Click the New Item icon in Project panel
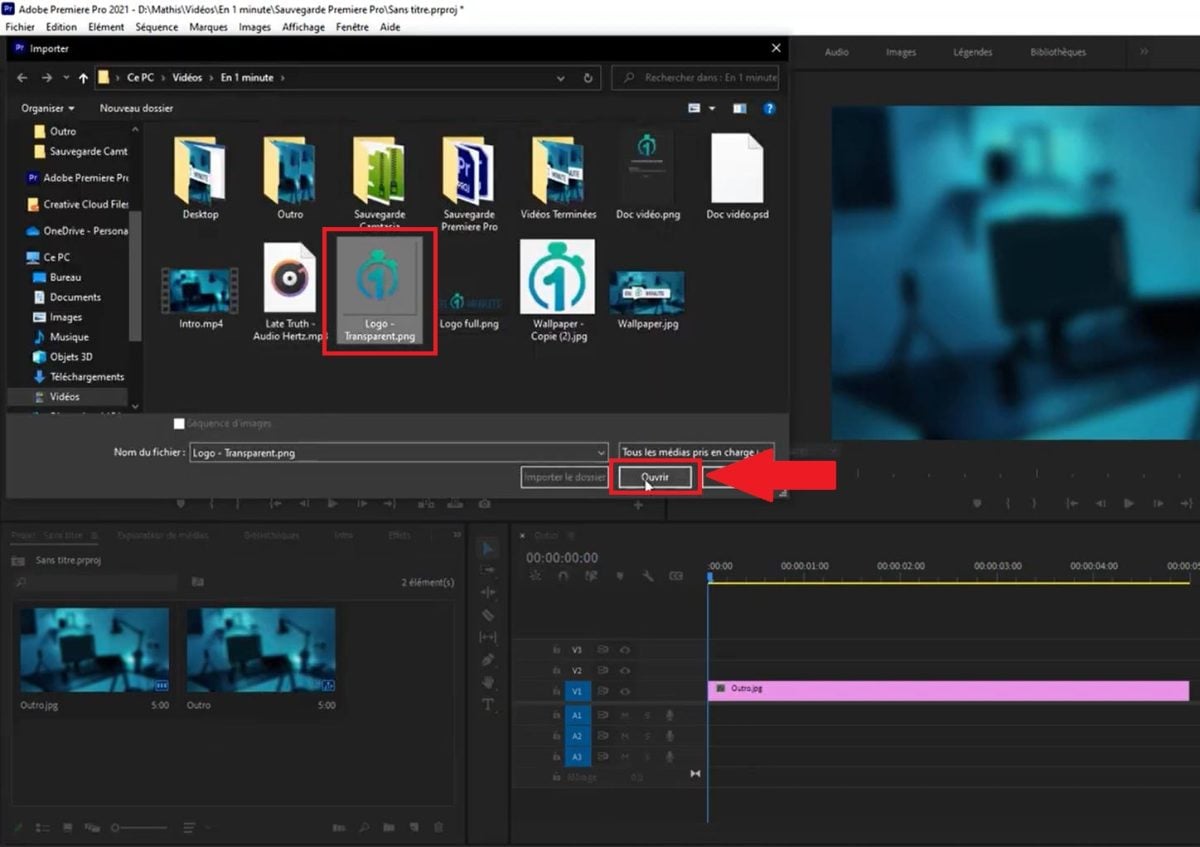The width and height of the screenshot is (1200, 847). coord(412,828)
